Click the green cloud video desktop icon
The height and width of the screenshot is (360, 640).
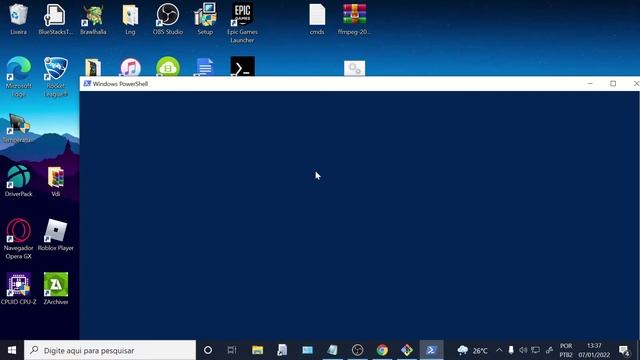pos(168,67)
